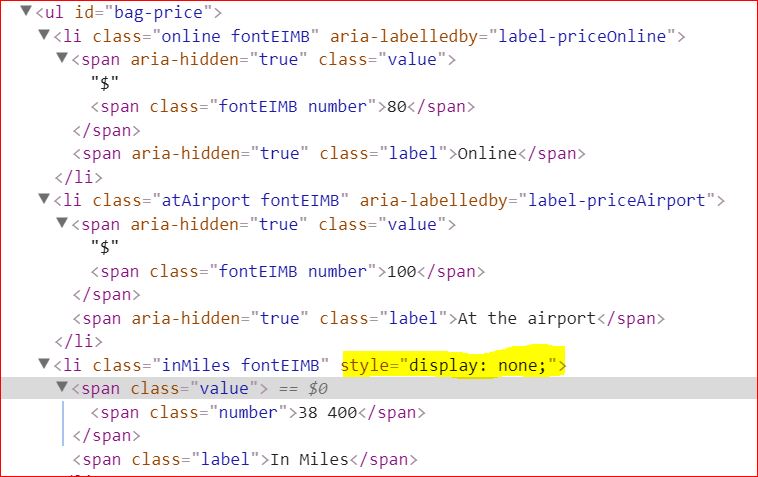Click the "$" text node above number 100
758x477 pixels.
pos(100,248)
